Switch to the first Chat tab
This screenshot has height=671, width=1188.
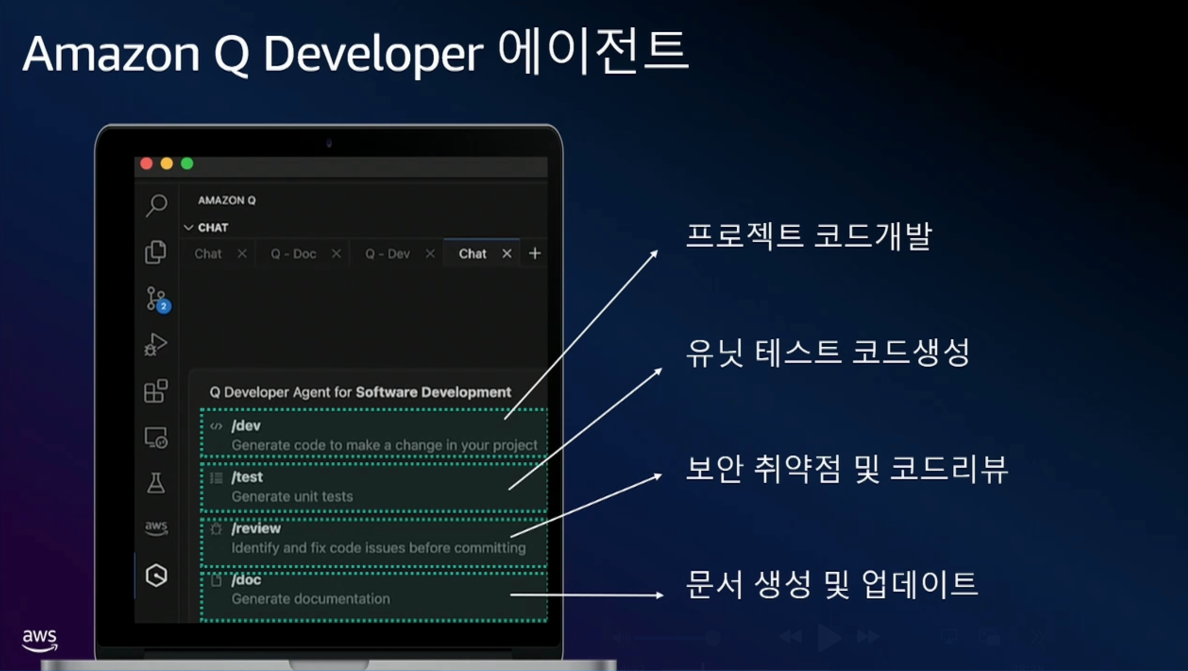208,254
